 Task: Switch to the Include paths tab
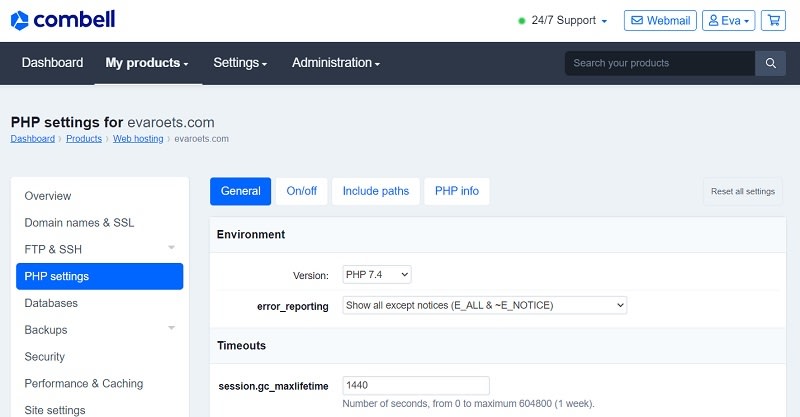pos(376,191)
